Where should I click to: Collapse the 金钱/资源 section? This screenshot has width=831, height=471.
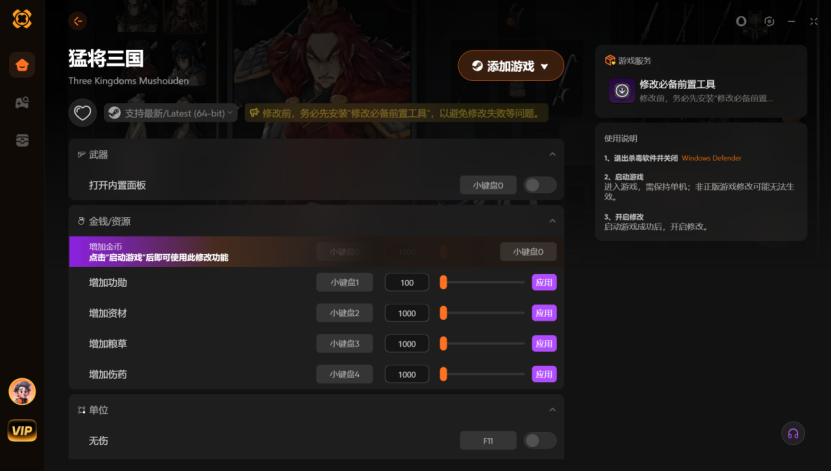(x=552, y=221)
